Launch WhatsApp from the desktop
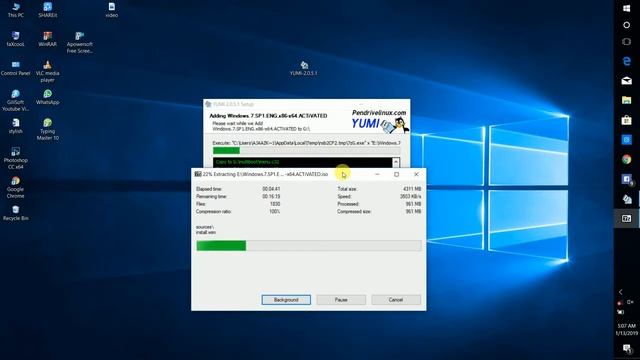Image resolution: width=640 pixels, height=360 pixels. (x=47, y=97)
